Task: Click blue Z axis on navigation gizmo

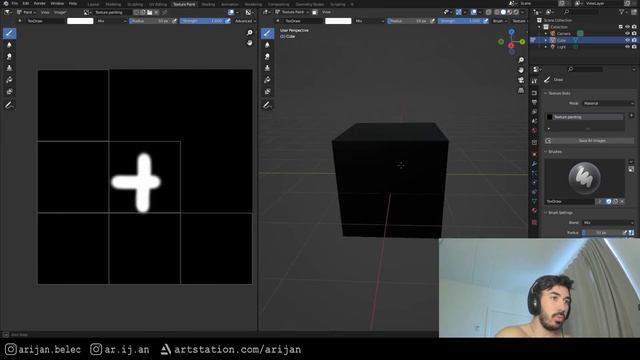Action: pyautogui.click(x=511, y=31)
